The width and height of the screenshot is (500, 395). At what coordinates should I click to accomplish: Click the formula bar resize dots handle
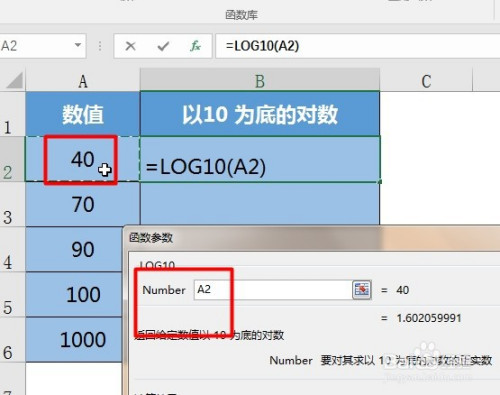tap(100, 46)
